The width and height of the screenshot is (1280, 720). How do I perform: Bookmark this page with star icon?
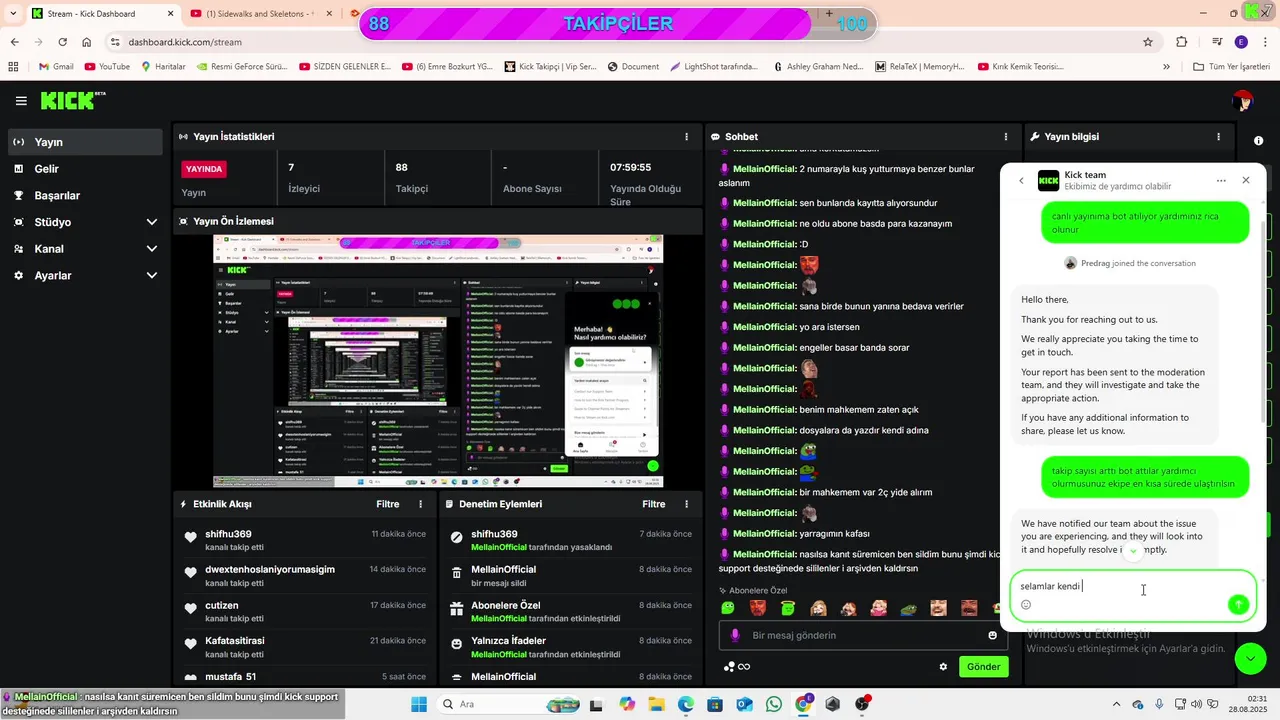1148,42
